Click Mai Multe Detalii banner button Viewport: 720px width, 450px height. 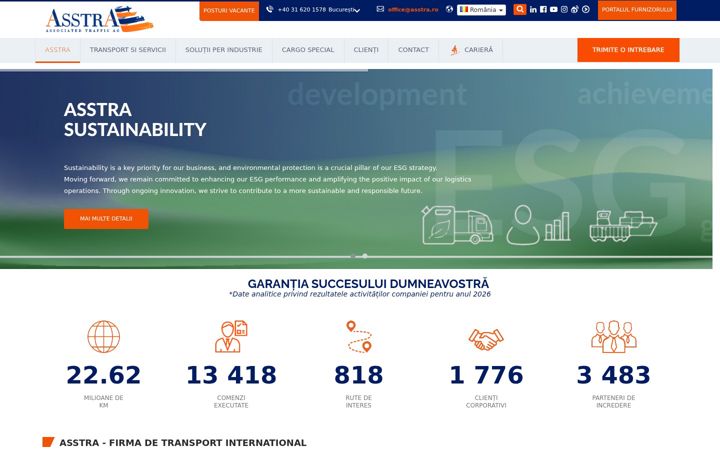click(106, 219)
